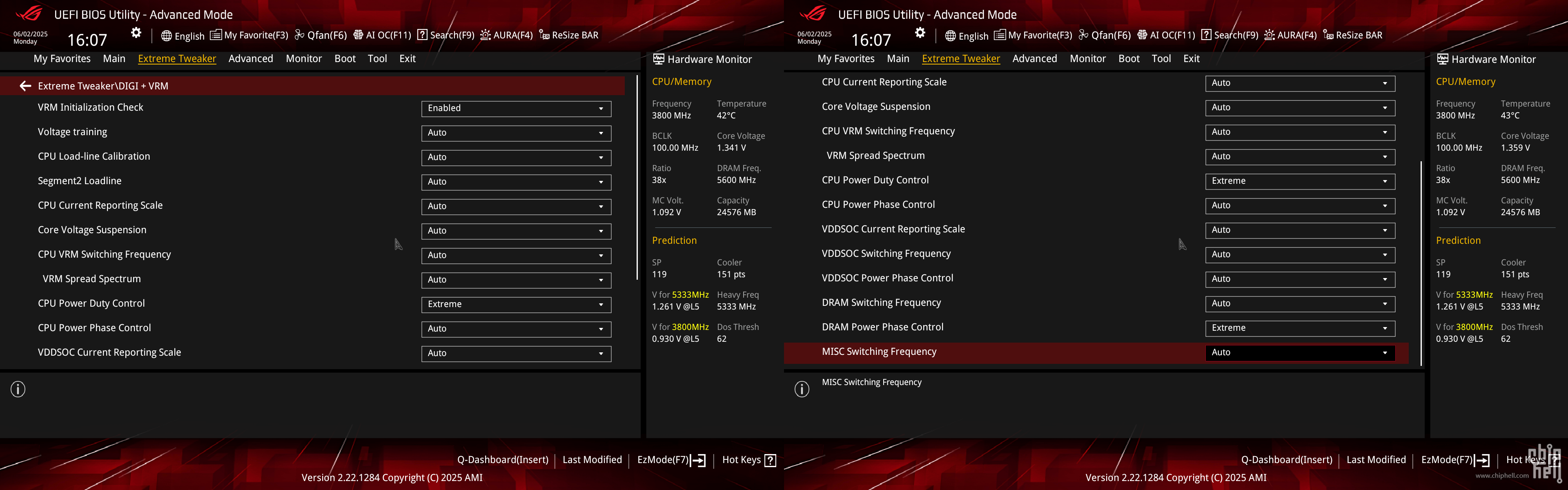
Task: Open Voltage training dropdown
Action: pyautogui.click(x=516, y=133)
